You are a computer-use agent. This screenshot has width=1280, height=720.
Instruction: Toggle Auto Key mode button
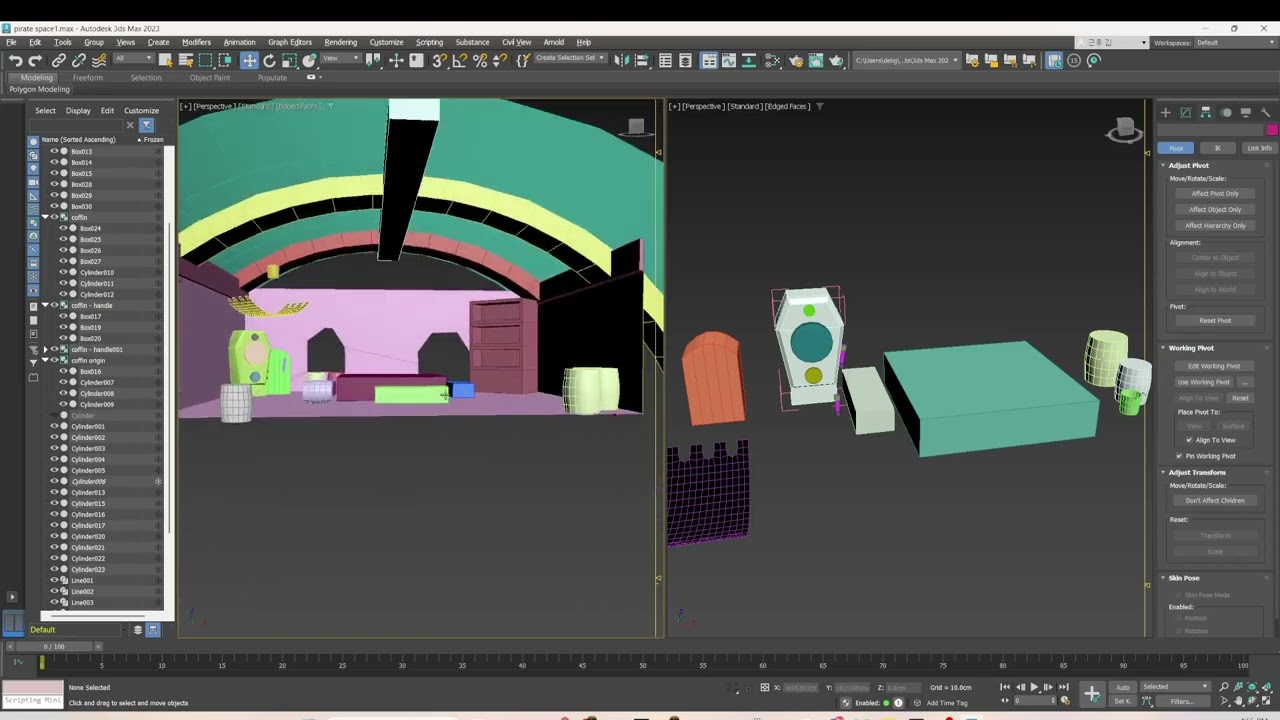click(x=1123, y=687)
